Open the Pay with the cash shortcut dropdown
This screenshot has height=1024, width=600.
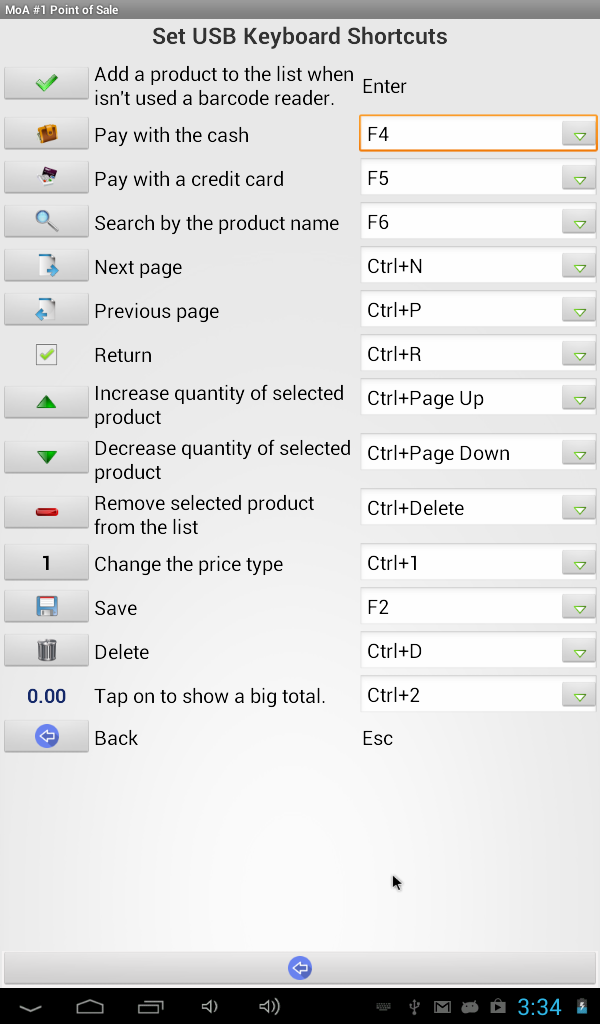(478, 134)
